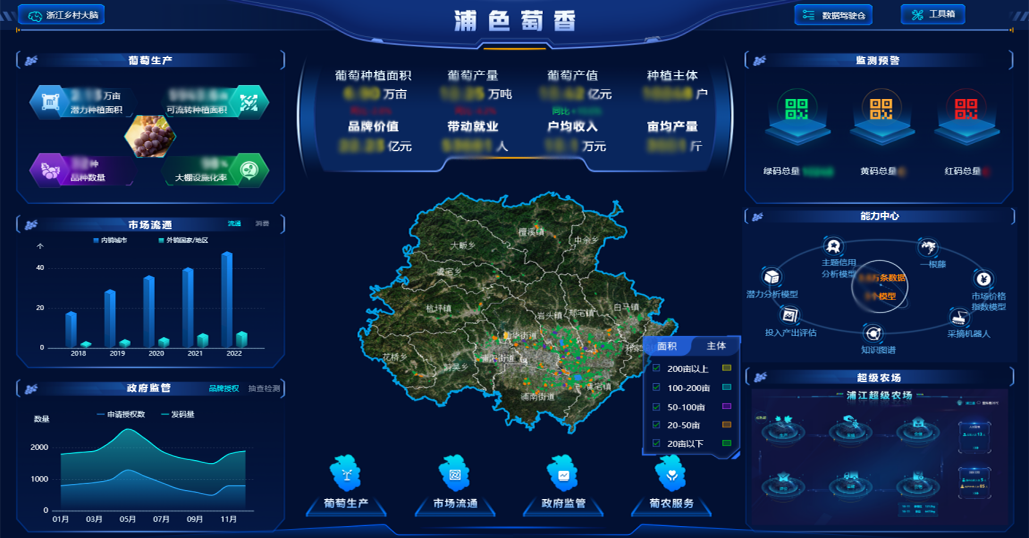Click the 主题信用分析模型 badge icon
The image size is (1029, 538).
[x=833, y=247]
